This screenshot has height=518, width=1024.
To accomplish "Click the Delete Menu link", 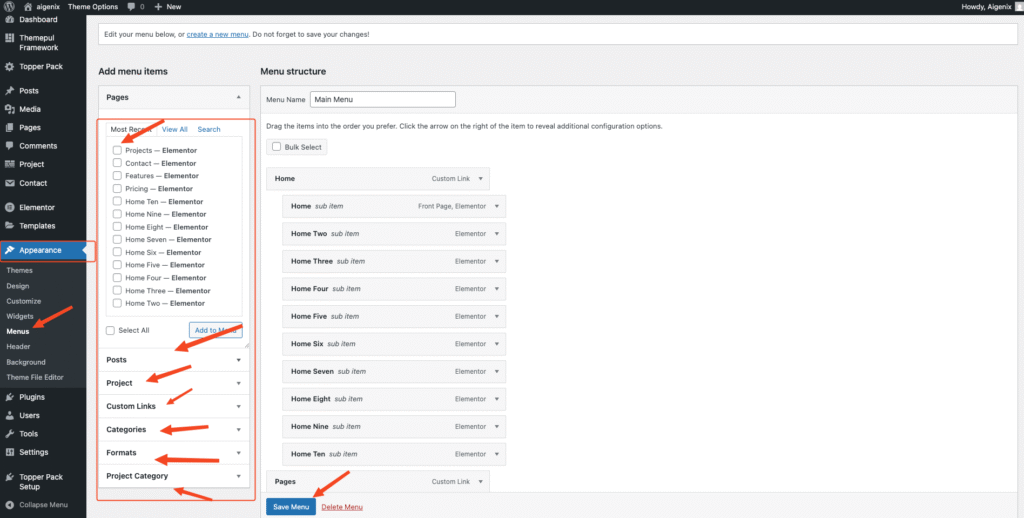I will (x=342, y=507).
